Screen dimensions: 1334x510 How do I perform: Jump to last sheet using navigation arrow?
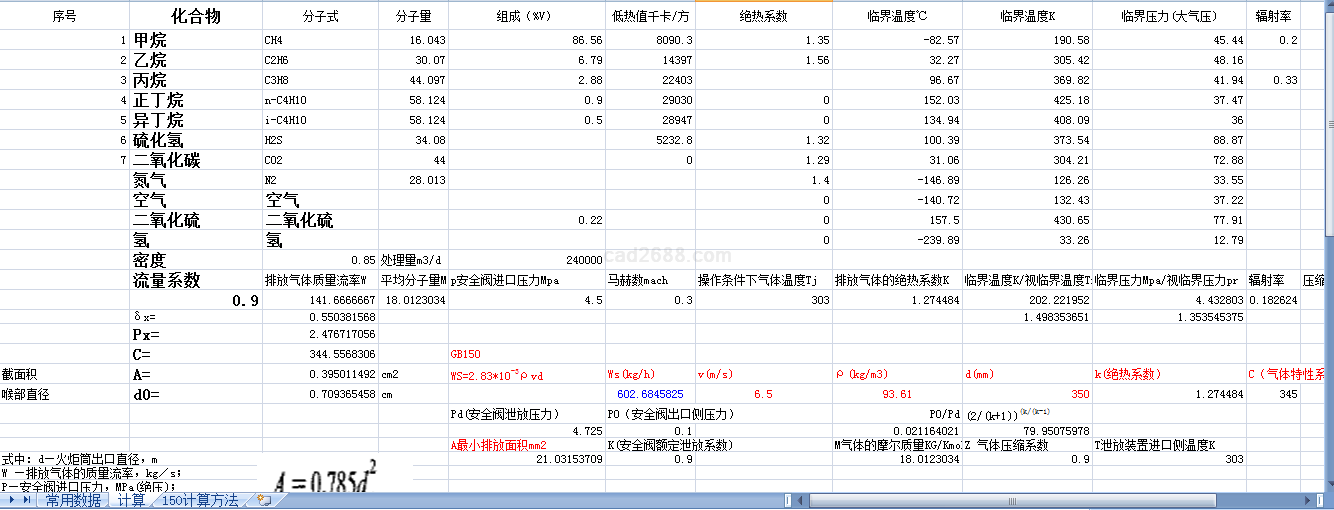point(28,500)
